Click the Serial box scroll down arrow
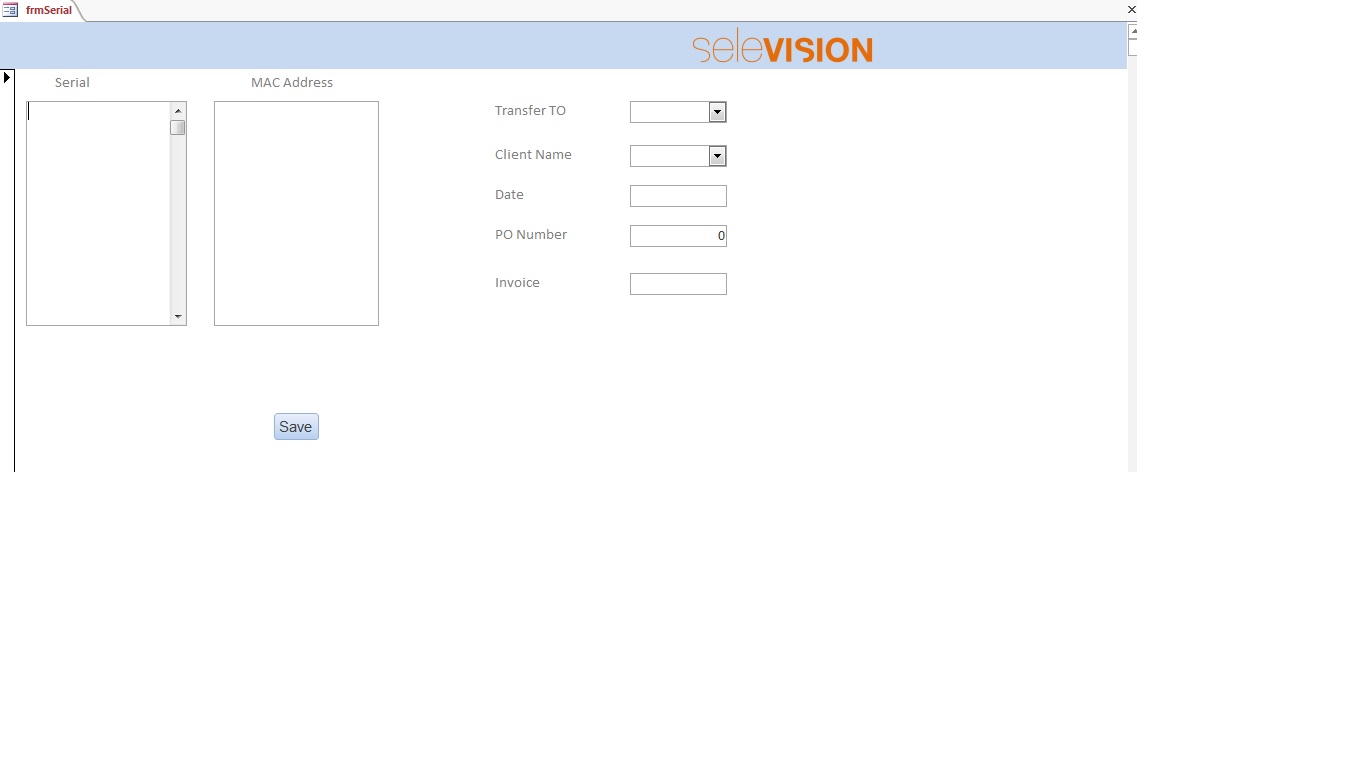1366x768 pixels. coord(178,317)
